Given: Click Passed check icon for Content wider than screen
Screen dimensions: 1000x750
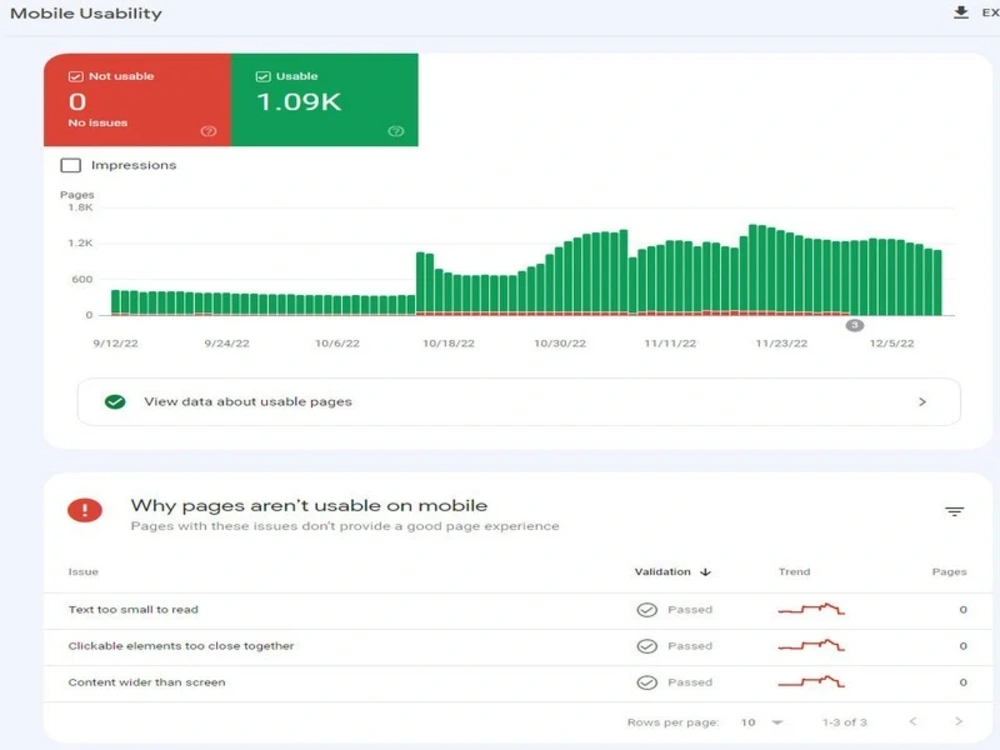Looking at the screenshot, I should [647, 682].
